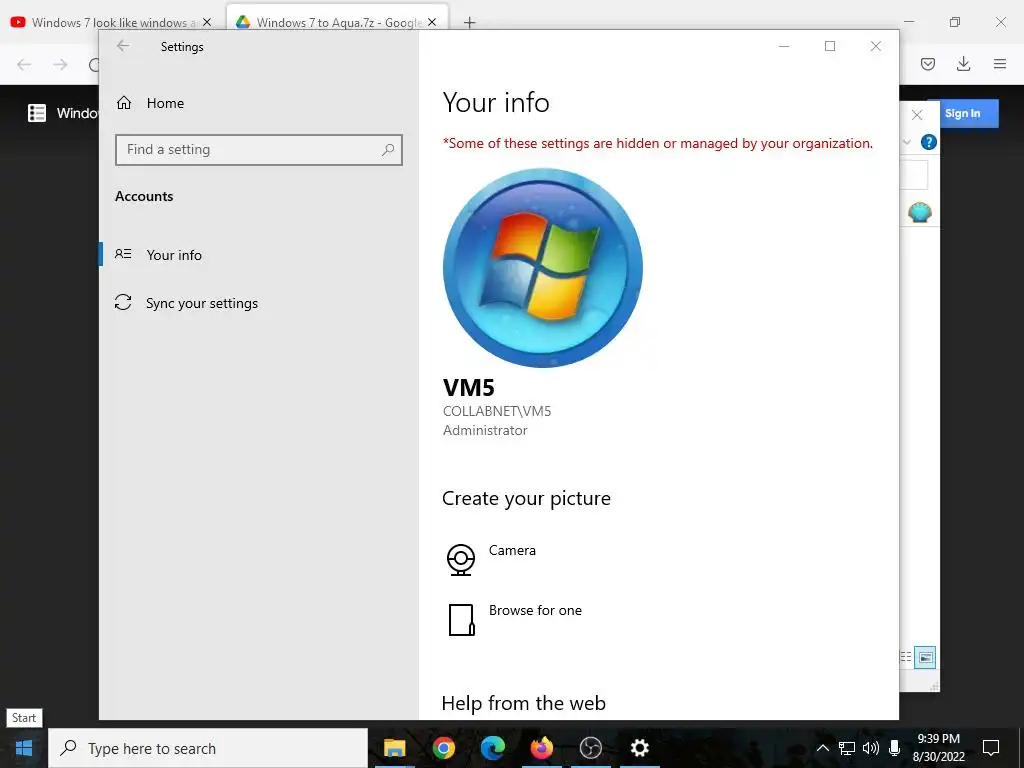
Task: Minimize the Settings window
Action: pos(784,46)
